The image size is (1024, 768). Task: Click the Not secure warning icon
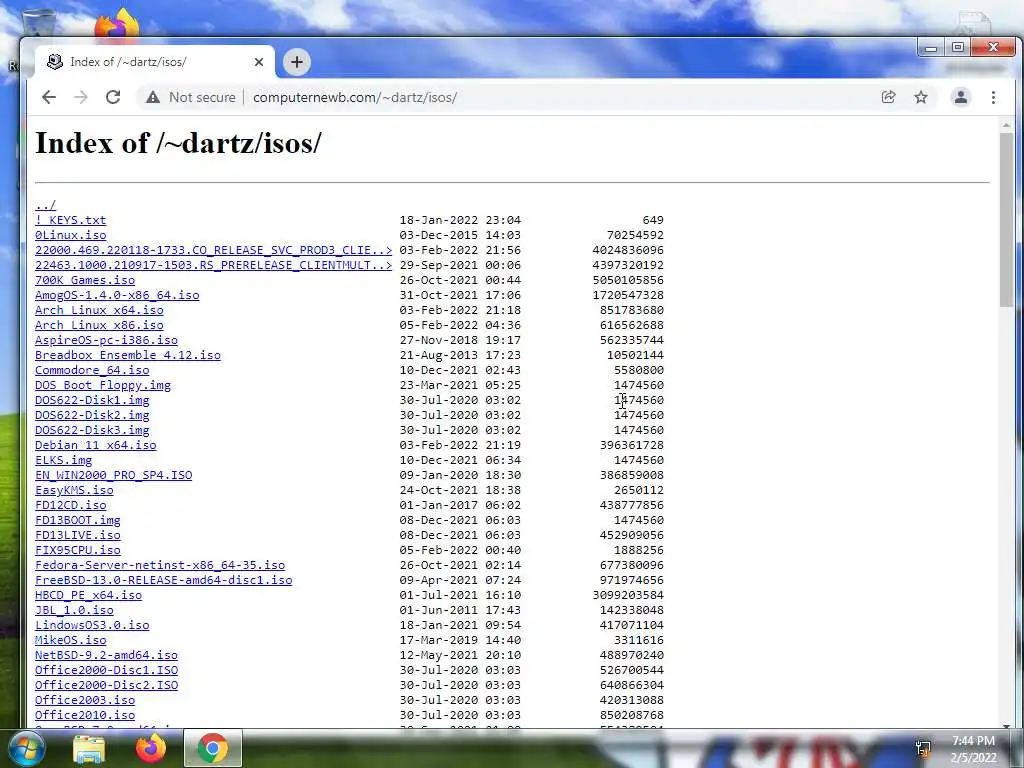(153, 97)
